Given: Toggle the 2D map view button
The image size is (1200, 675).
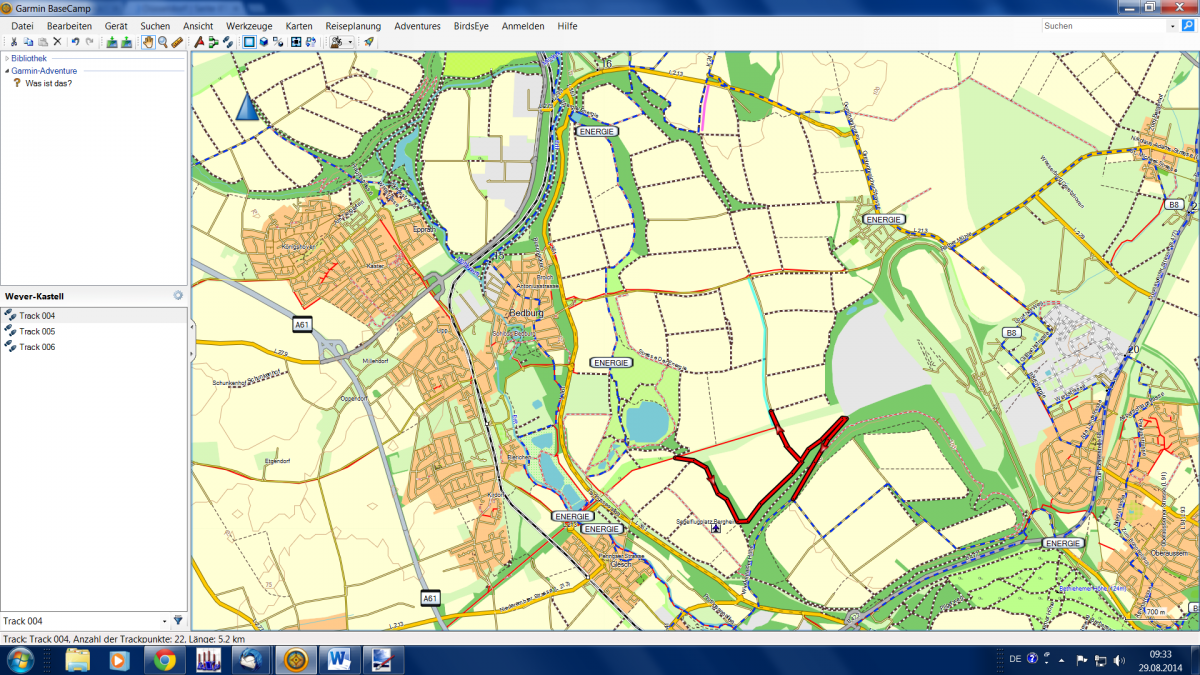Looking at the screenshot, I should [249, 42].
